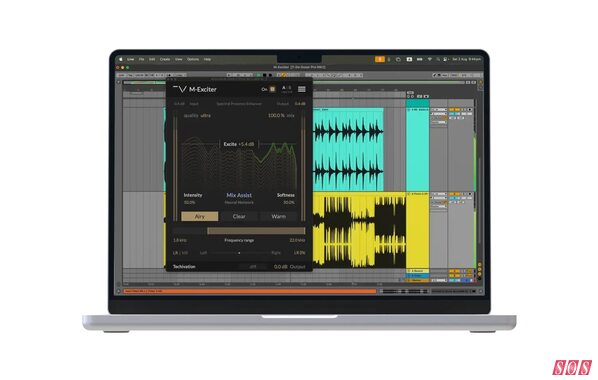Click the Wi-Fi icon in menu bar
The image size is (598, 380).
pyautogui.click(x=429, y=60)
